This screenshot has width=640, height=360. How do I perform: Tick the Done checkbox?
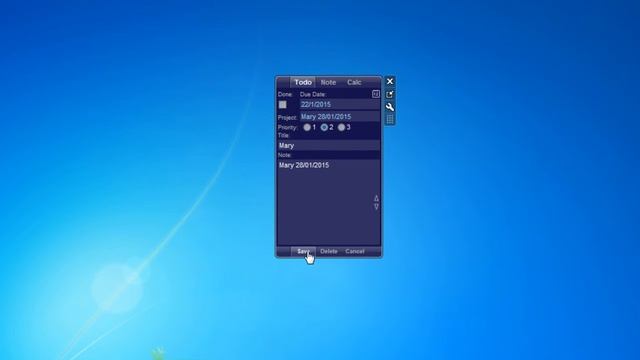[282, 104]
